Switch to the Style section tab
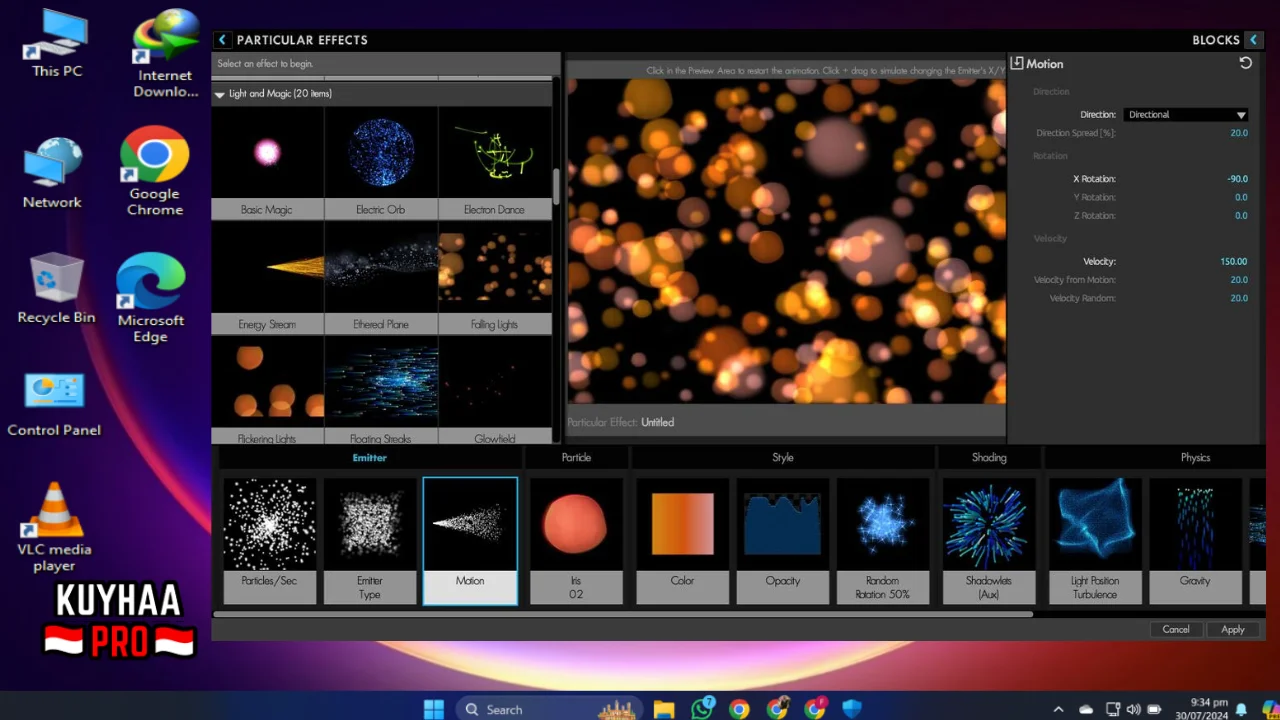1280x720 pixels. point(783,457)
